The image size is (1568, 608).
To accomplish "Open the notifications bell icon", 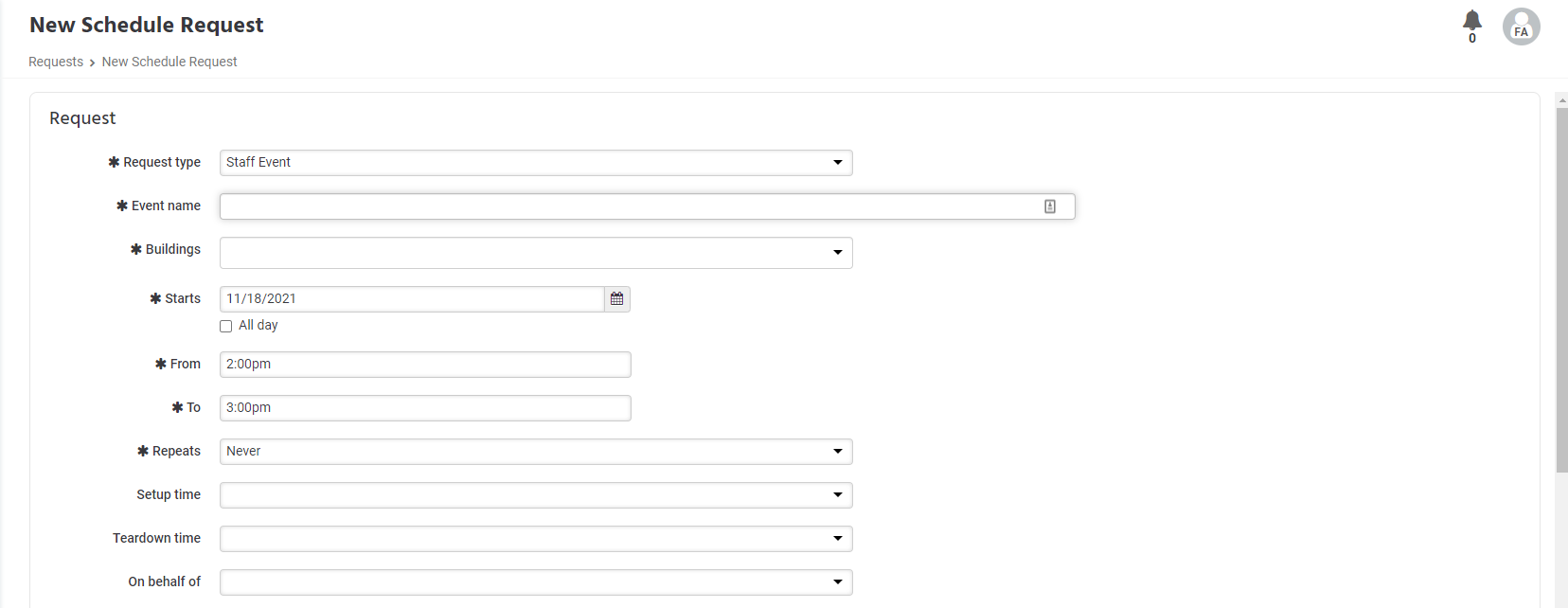I will coord(1471,21).
